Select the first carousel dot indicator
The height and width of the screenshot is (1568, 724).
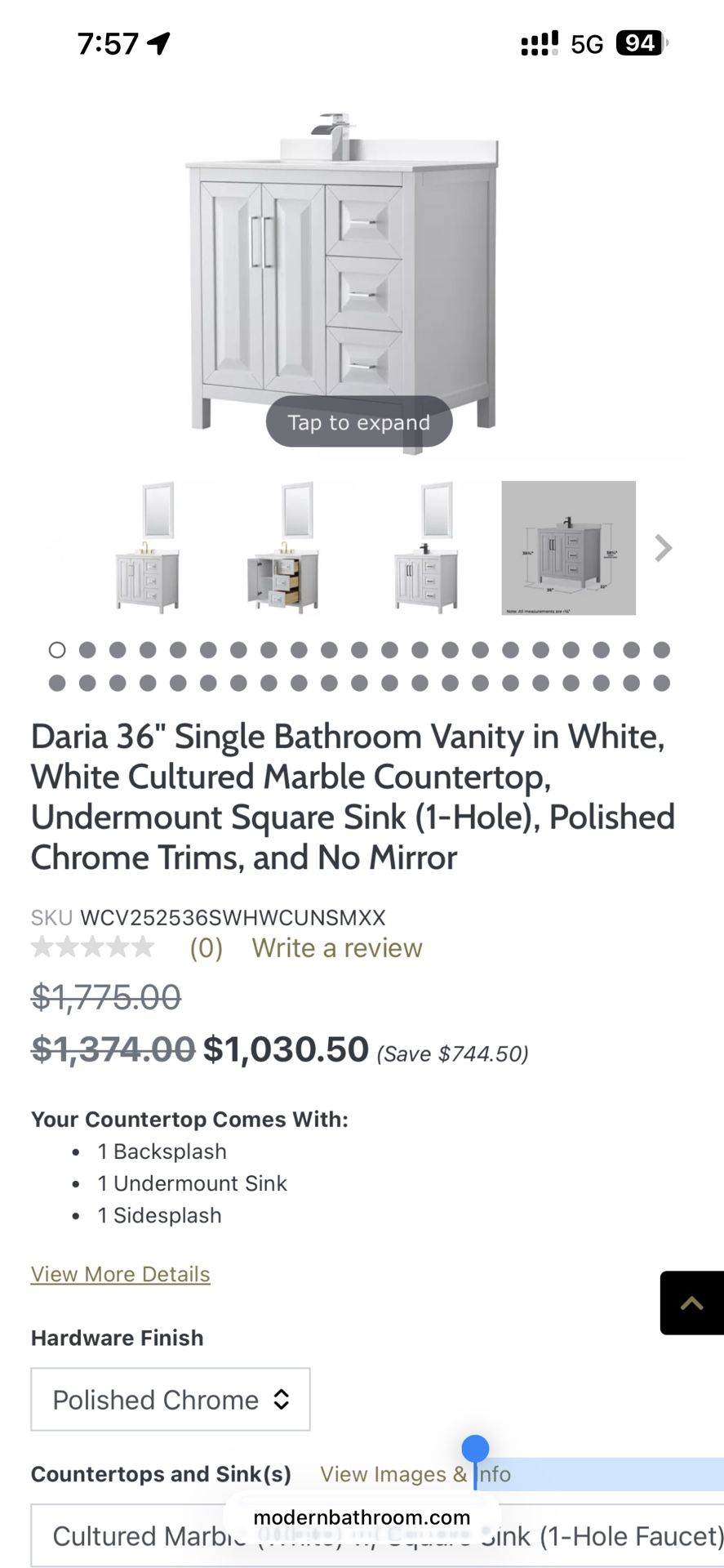pos(57,650)
